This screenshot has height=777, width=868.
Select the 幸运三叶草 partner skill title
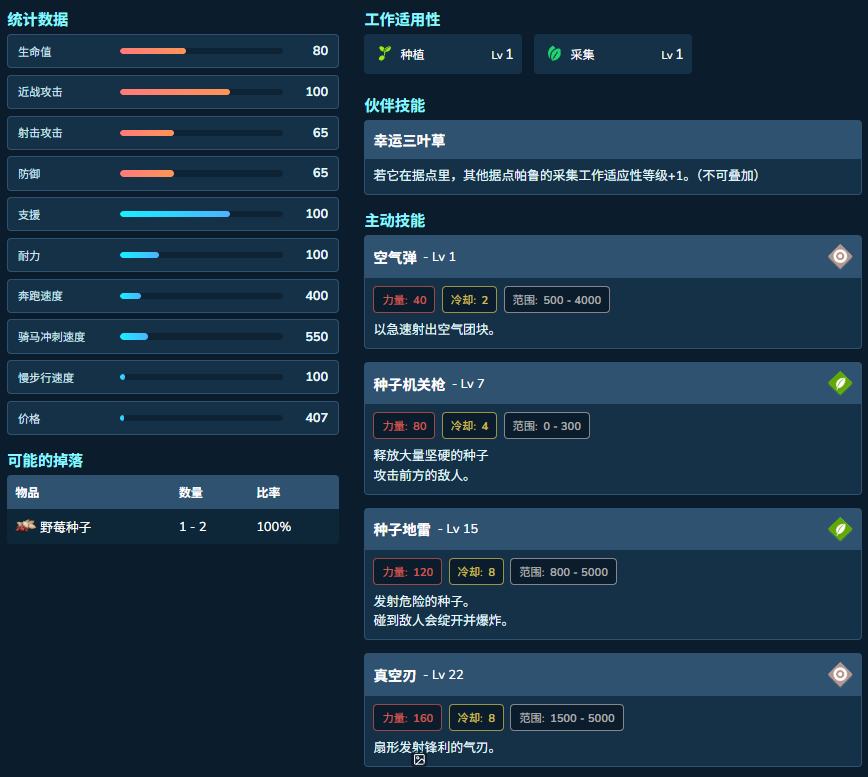409,141
